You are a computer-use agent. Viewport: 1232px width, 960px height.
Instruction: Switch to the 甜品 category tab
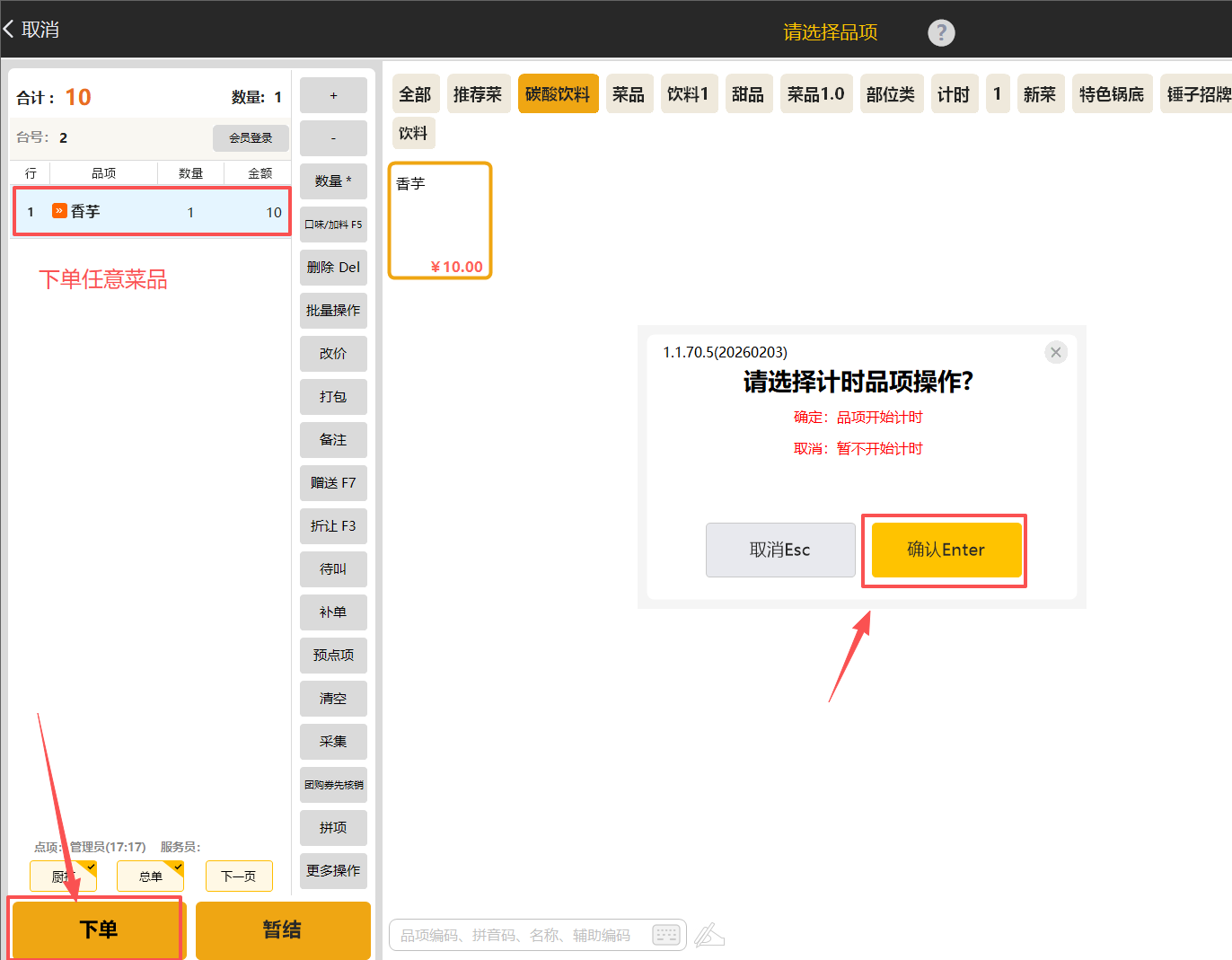[747, 94]
